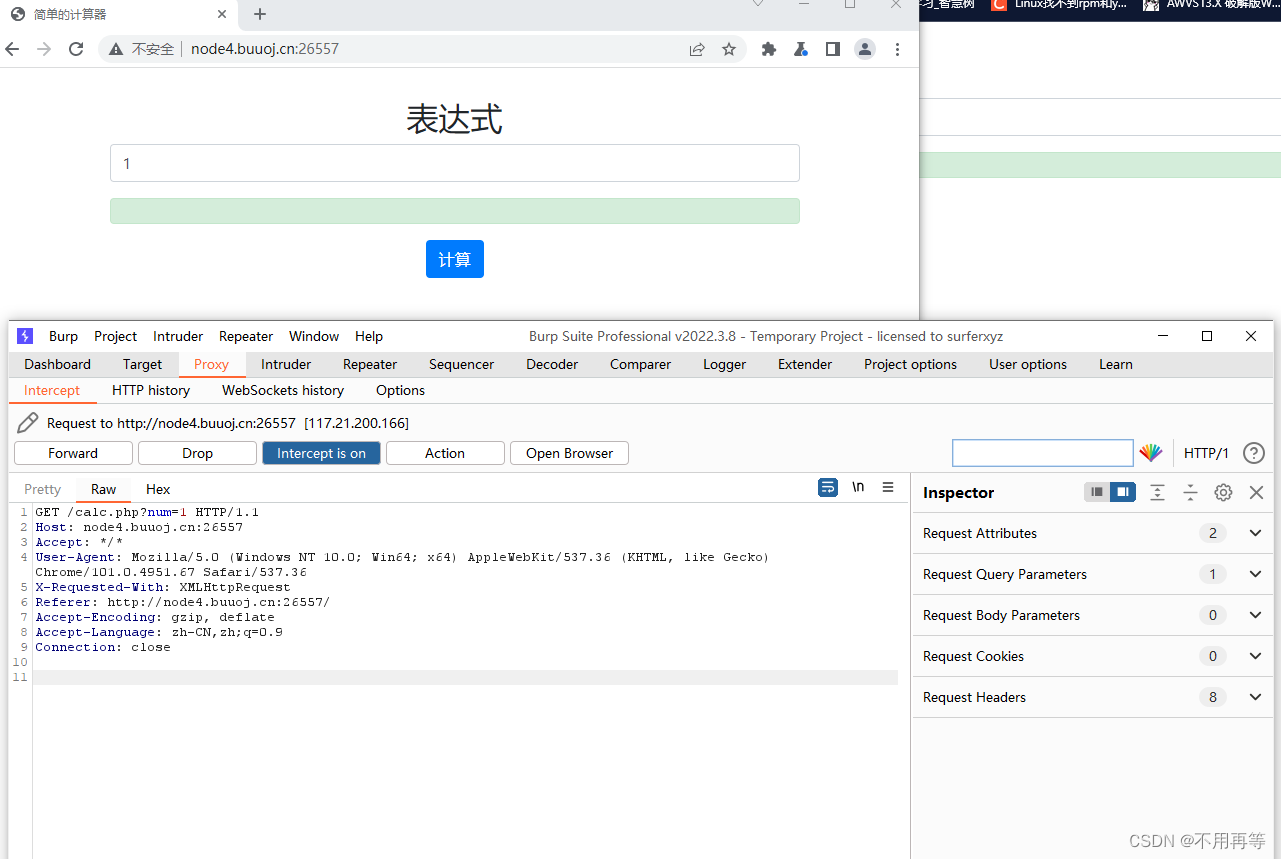This screenshot has height=859, width=1281.
Task: Open the Repeater tab
Action: click(x=369, y=364)
